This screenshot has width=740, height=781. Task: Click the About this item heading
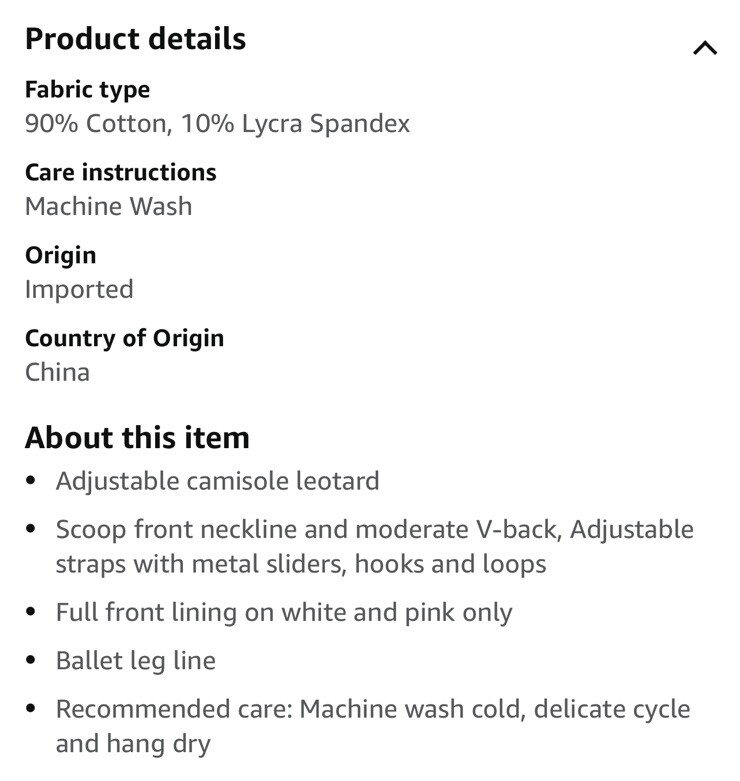click(137, 438)
